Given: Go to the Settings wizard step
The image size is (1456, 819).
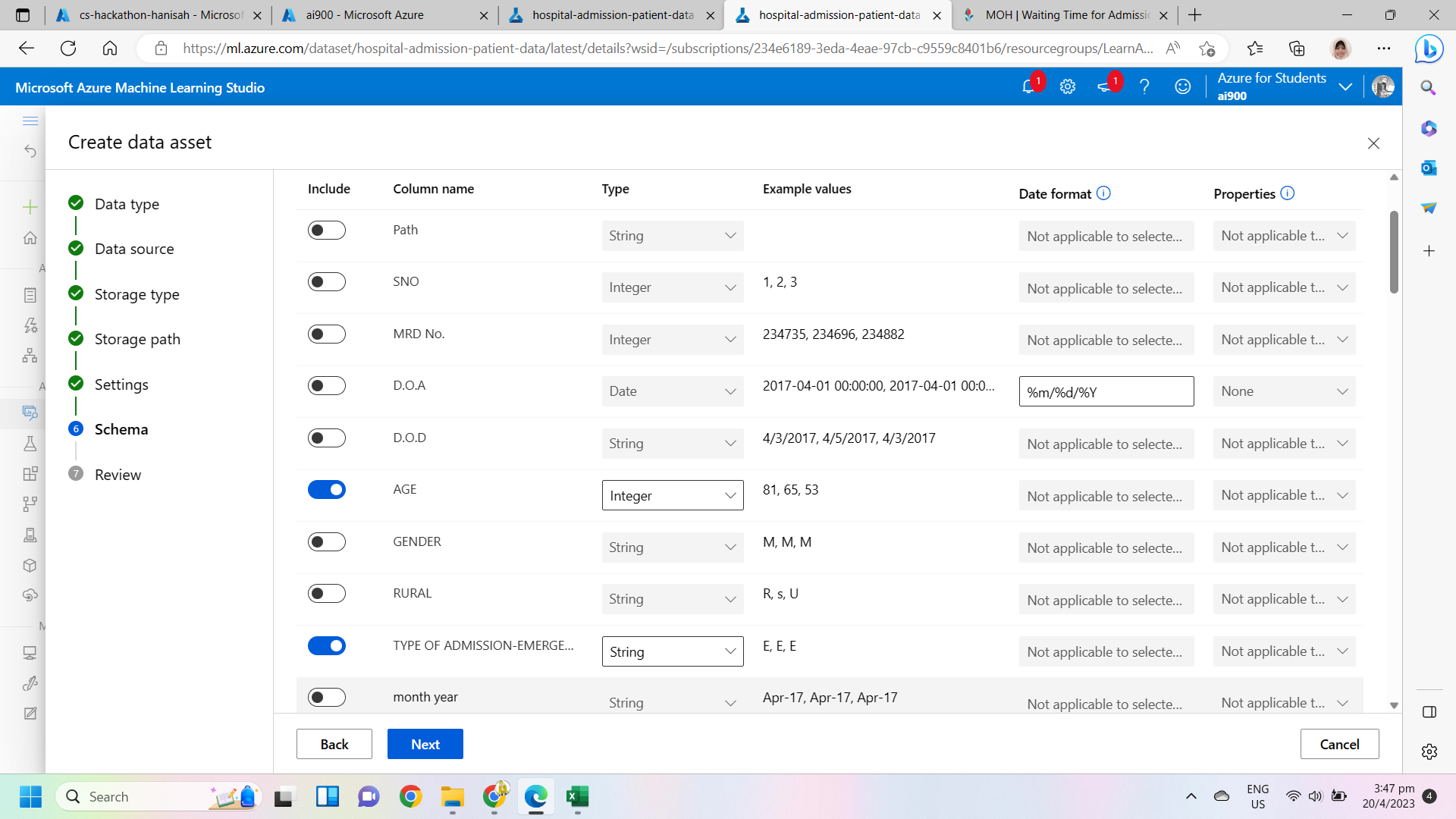Looking at the screenshot, I should [121, 384].
